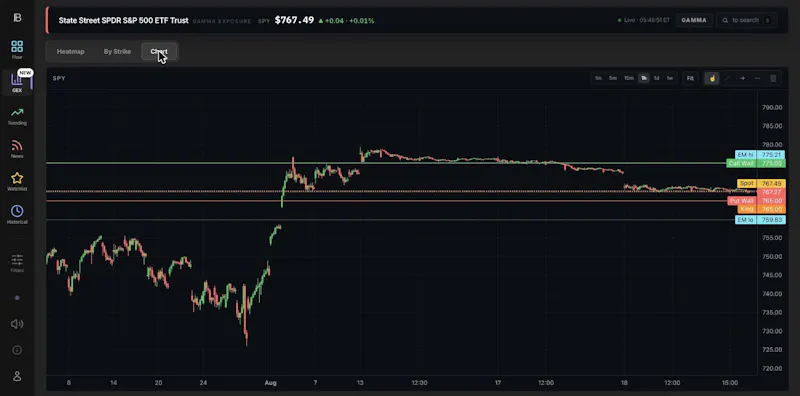Switch to the Heatmap tab
The image size is (800, 396).
70,52
